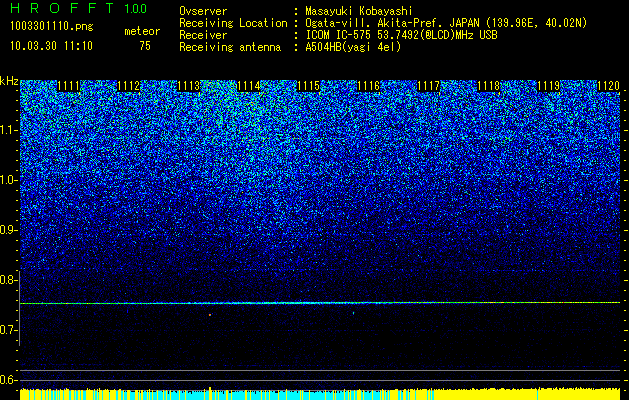Screen dimensions: 629x400
Task: Click the 0.9 kHz axis label
Action: coord(8,230)
